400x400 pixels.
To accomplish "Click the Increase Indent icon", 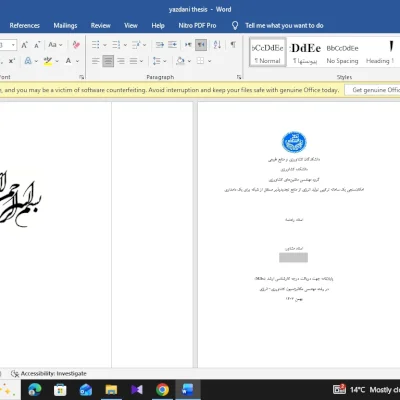I will [172, 45].
